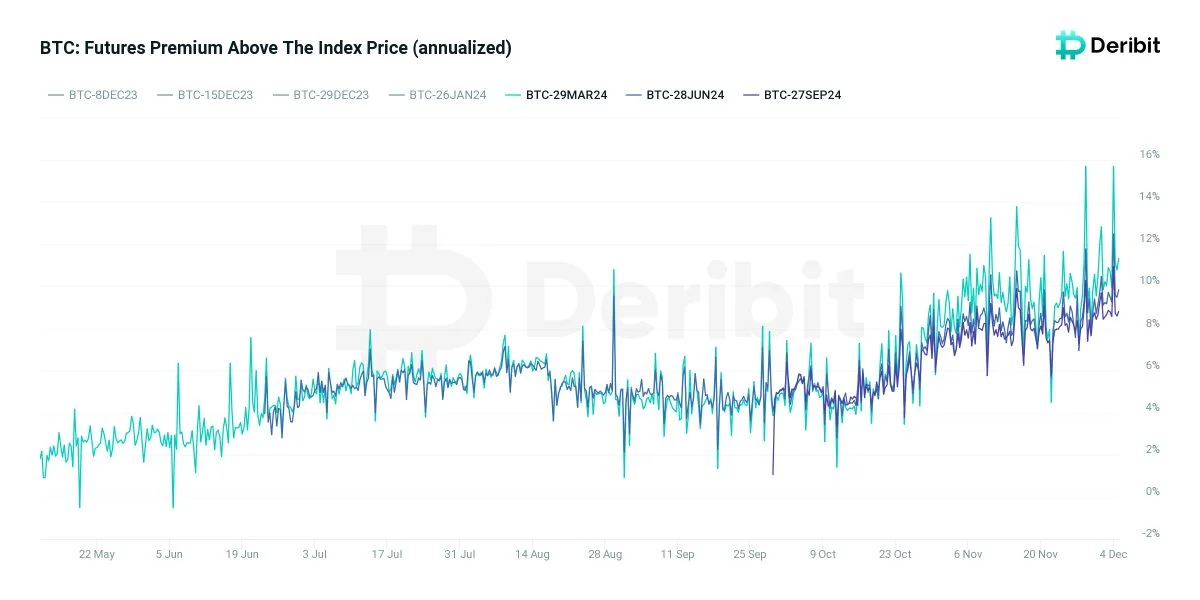Viewport: 1200px width, 600px height.
Task: Select the 14 Aug date tick
Action: pos(532,554)
